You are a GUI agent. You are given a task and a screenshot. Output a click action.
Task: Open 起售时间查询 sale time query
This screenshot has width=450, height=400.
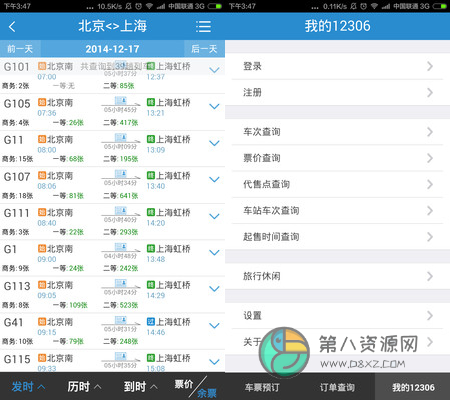(x=337, y=237)
